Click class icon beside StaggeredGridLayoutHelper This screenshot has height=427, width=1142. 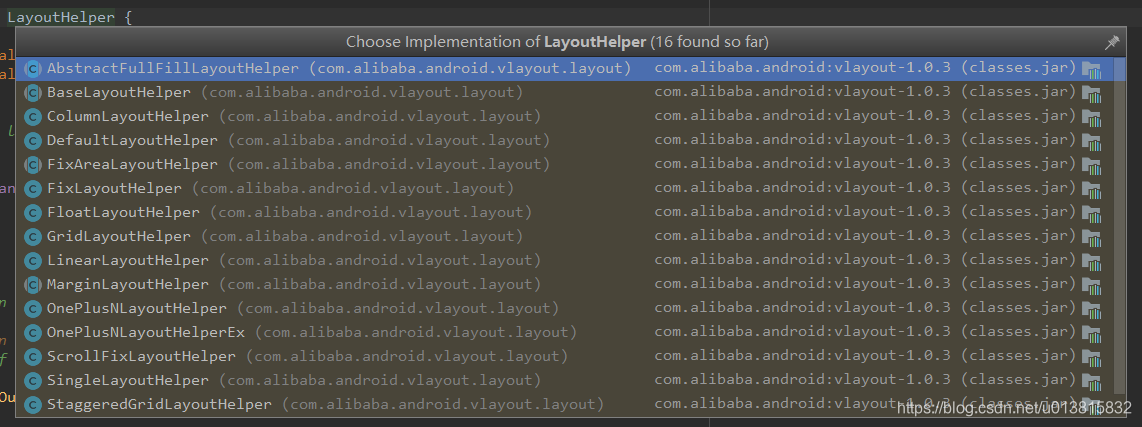32,406
